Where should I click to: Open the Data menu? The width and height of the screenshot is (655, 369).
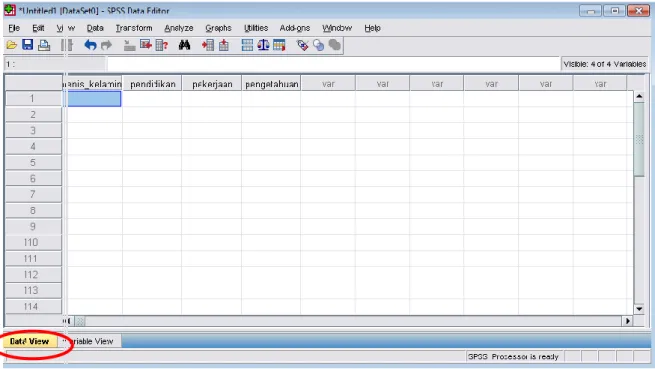pyautogui.click(x=95, y=28)
